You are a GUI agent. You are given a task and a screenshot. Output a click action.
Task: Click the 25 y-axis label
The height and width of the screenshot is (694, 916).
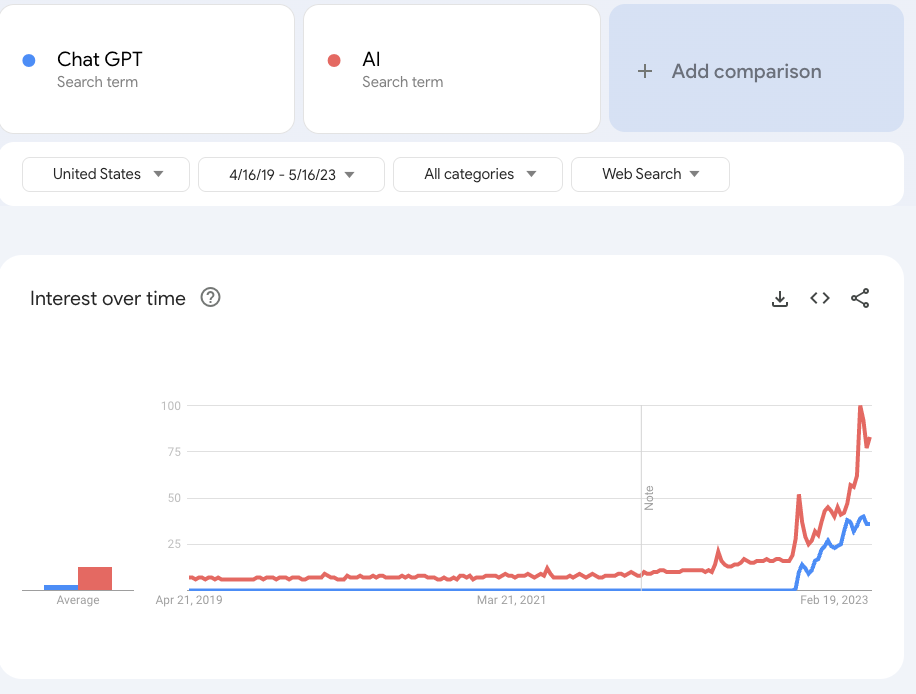(x=174, y=544)
